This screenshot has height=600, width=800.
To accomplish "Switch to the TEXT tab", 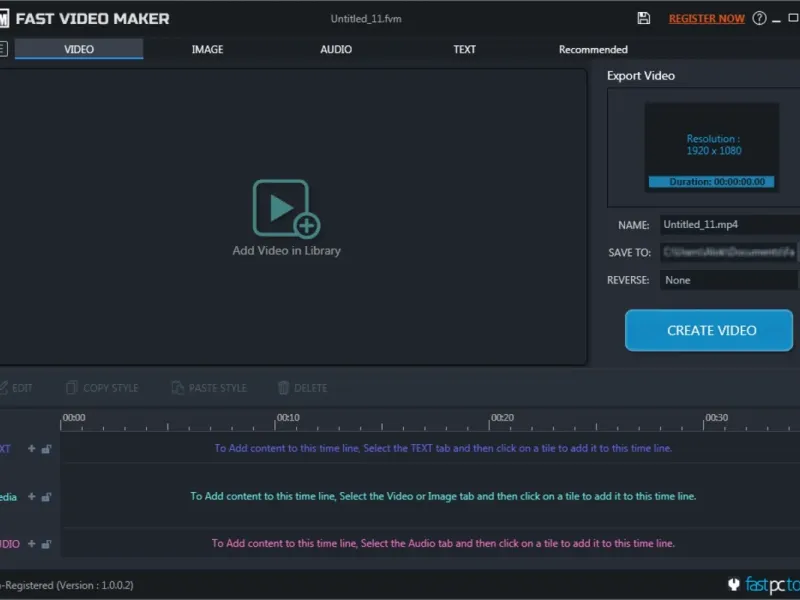I will click(464, 49).
